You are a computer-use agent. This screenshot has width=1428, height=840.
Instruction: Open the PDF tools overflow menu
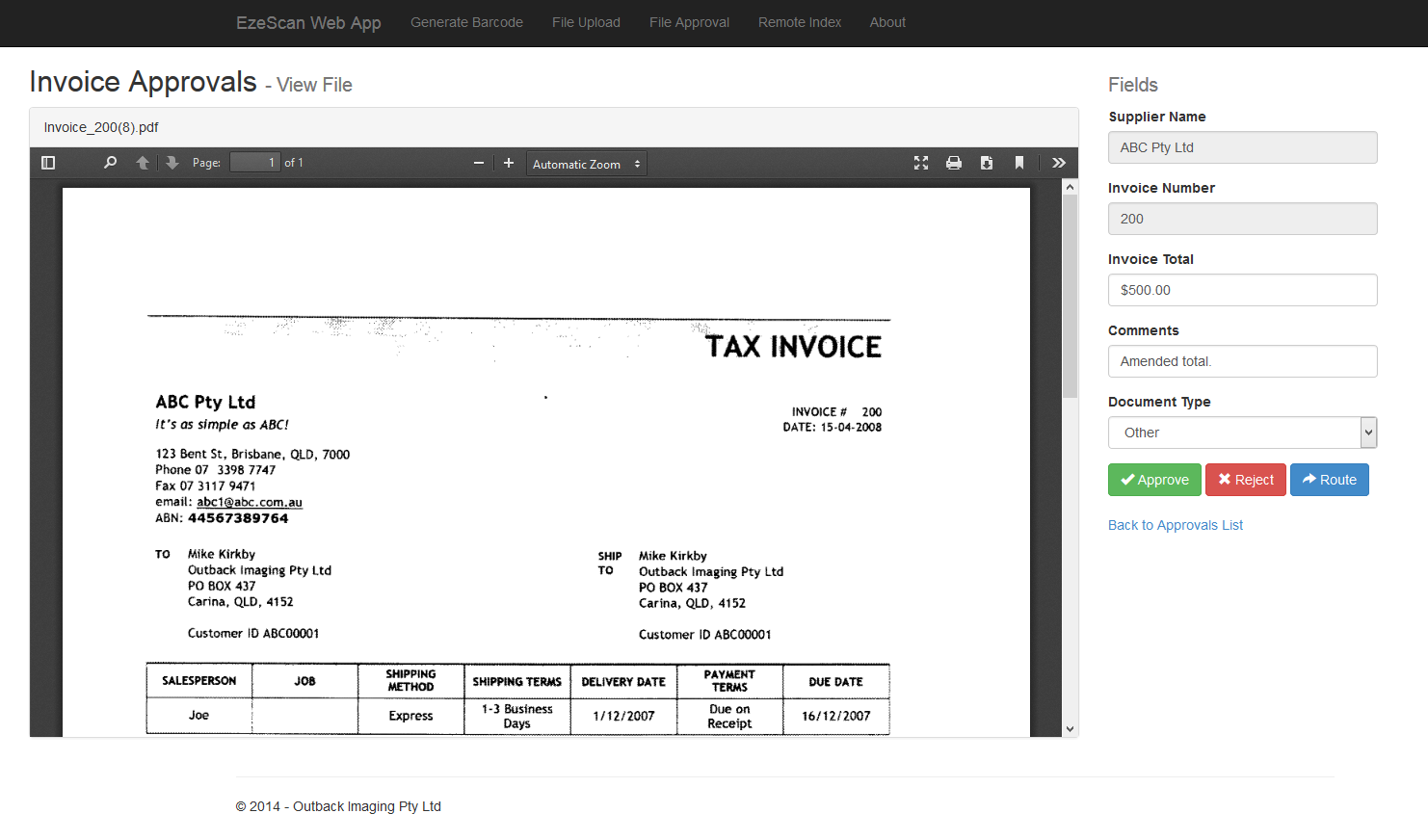[x=1059, y=163]
